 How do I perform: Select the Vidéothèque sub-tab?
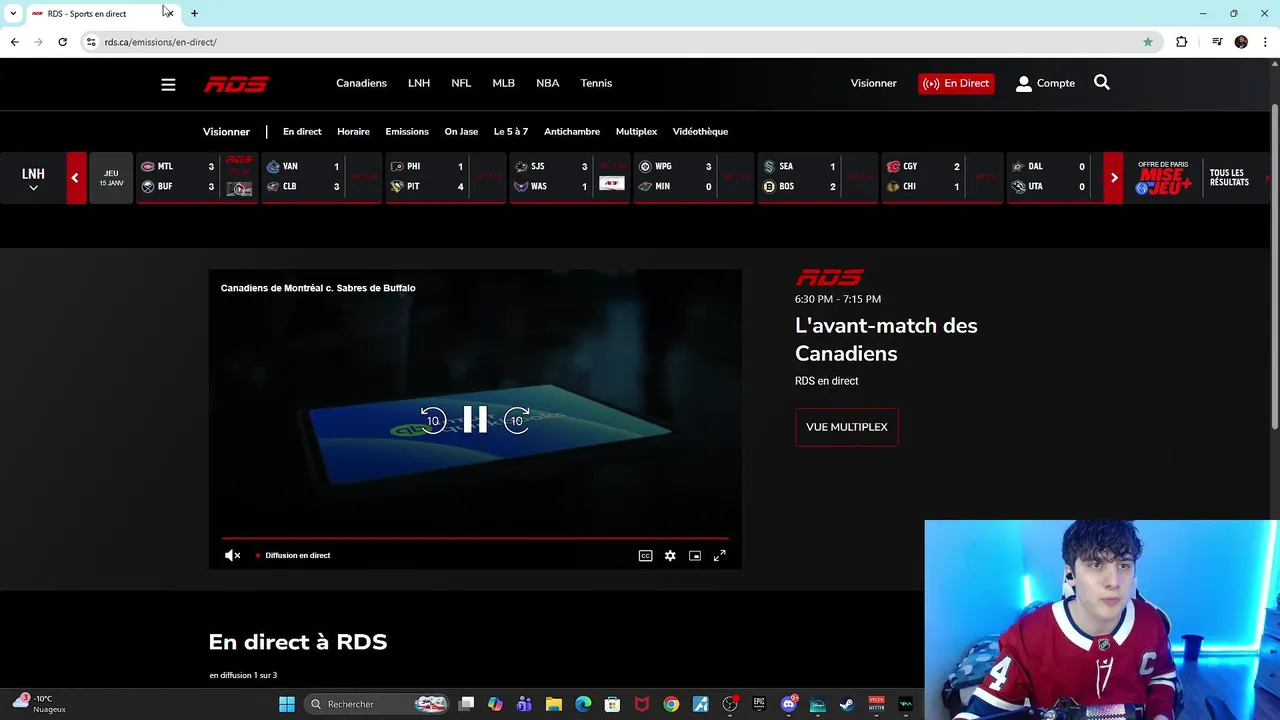700,132
